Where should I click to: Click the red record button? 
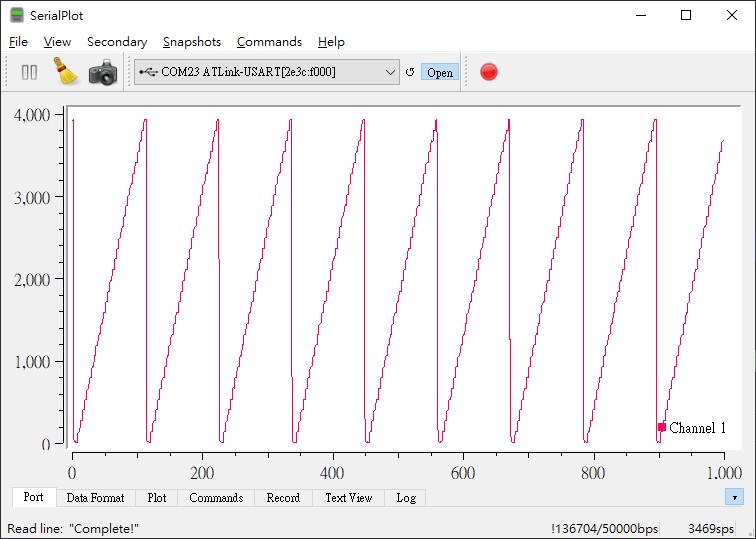pyautogui.click(x=488, y=72)
